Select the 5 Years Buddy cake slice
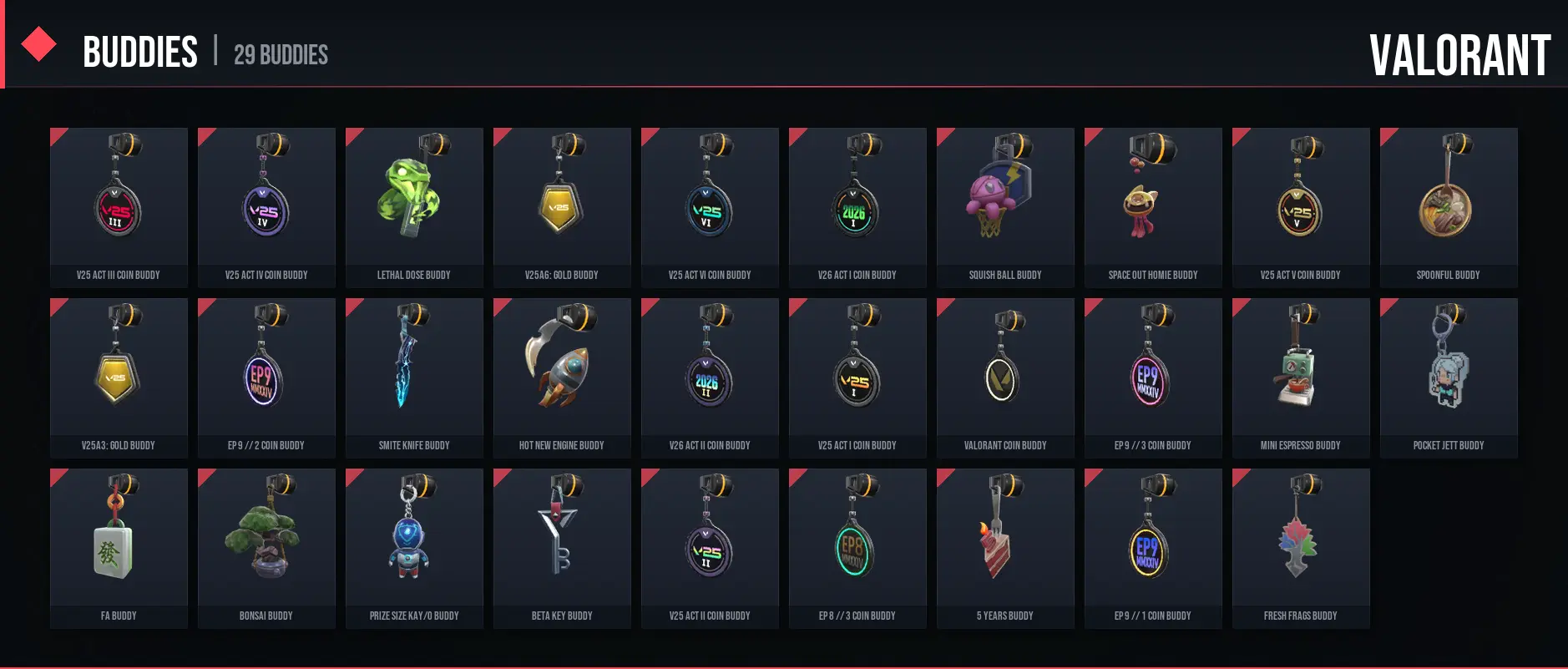Image resolution: width=1568 pixels, height=669 pixels. coord(1004,548)
